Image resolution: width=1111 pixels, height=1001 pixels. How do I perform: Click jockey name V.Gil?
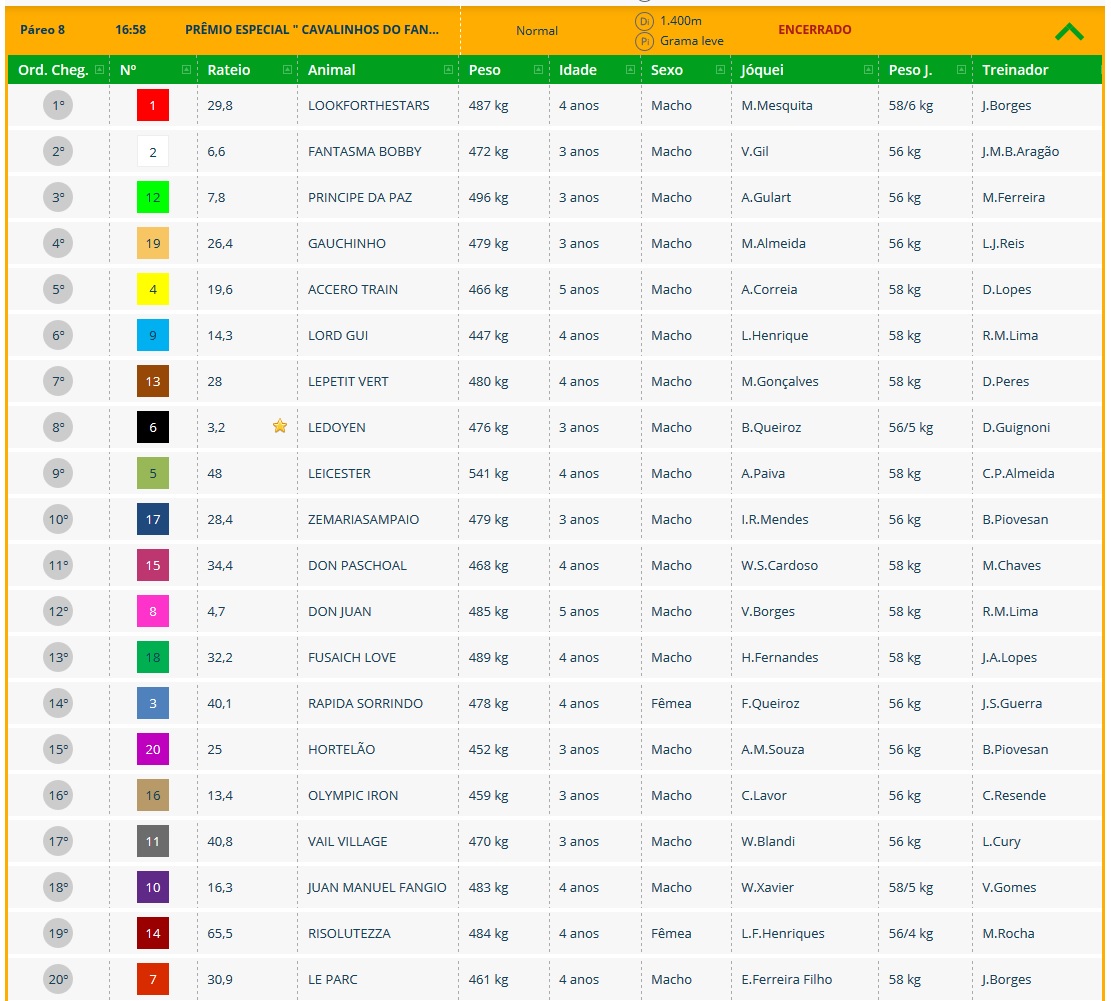(755, 152)
